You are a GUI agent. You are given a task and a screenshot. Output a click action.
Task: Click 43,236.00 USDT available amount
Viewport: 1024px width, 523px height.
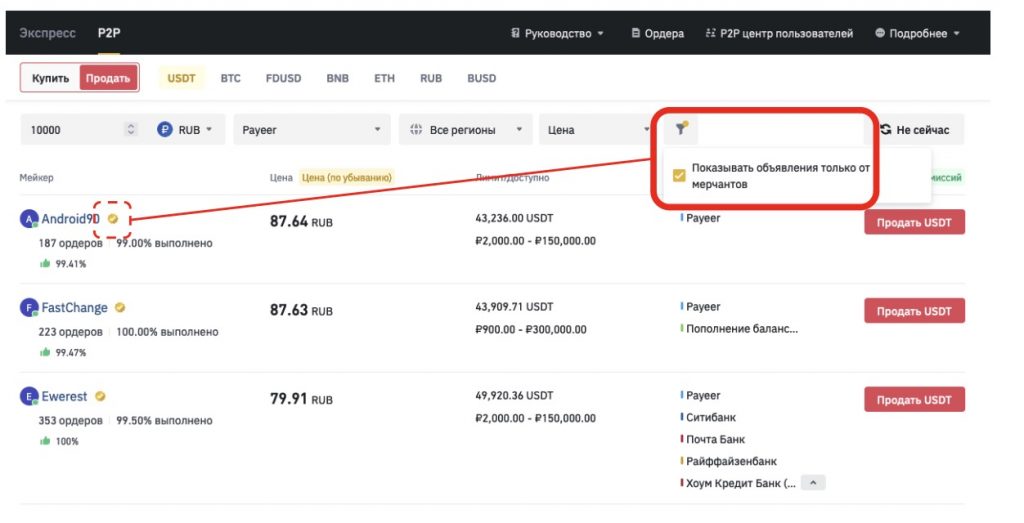514,218
